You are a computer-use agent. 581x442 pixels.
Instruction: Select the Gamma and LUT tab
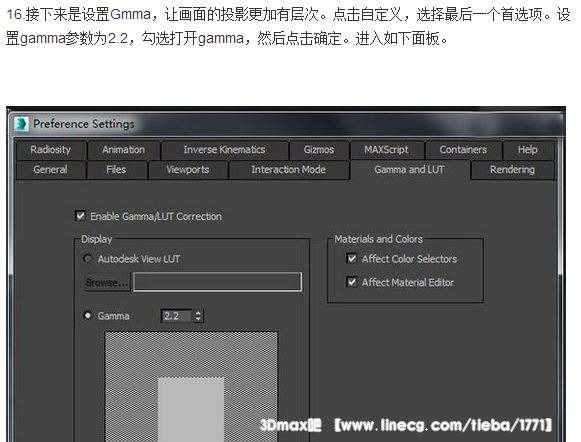click(x=409, y=170)
